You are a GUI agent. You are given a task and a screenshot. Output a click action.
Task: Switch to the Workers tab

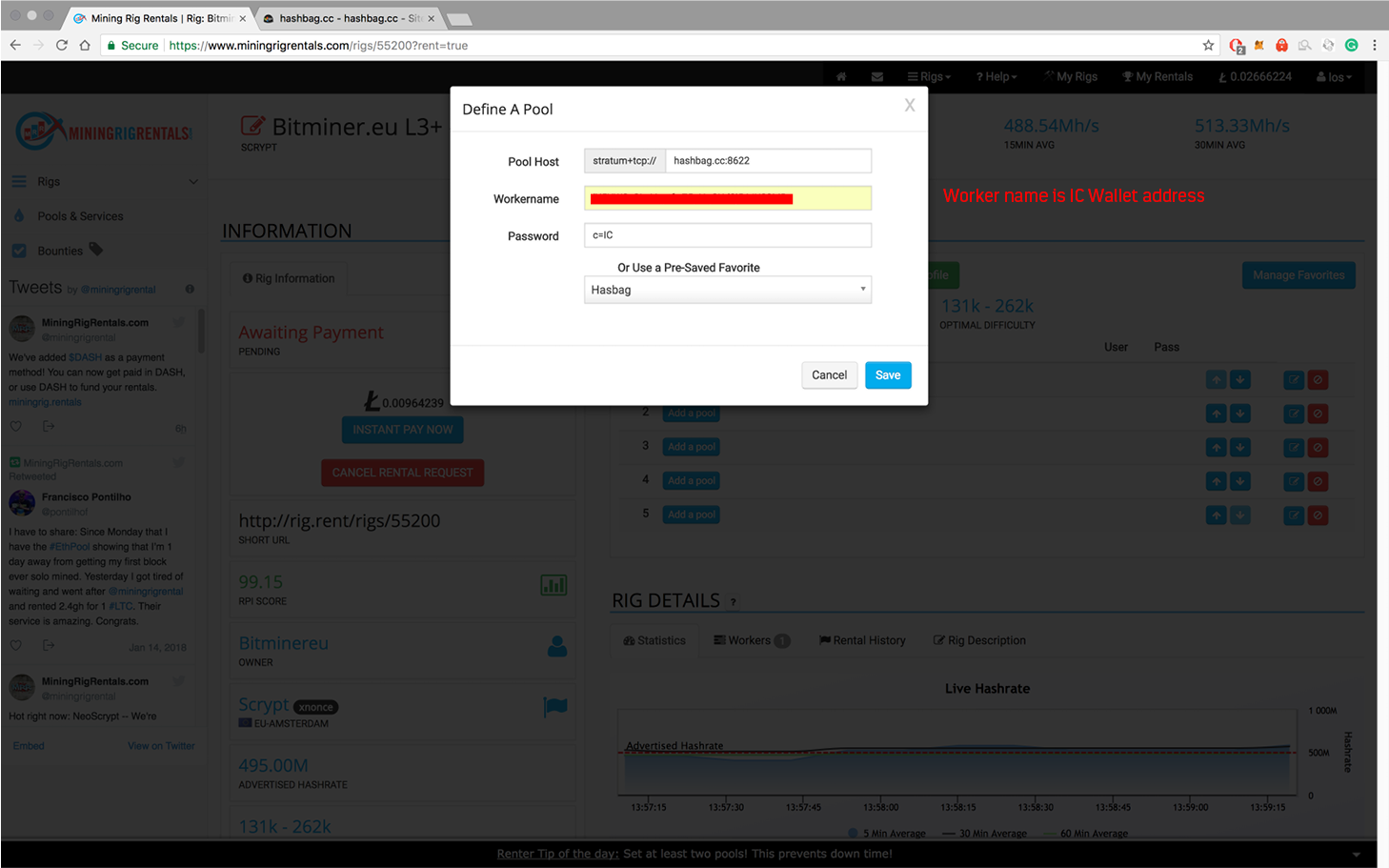click(752, 640)
